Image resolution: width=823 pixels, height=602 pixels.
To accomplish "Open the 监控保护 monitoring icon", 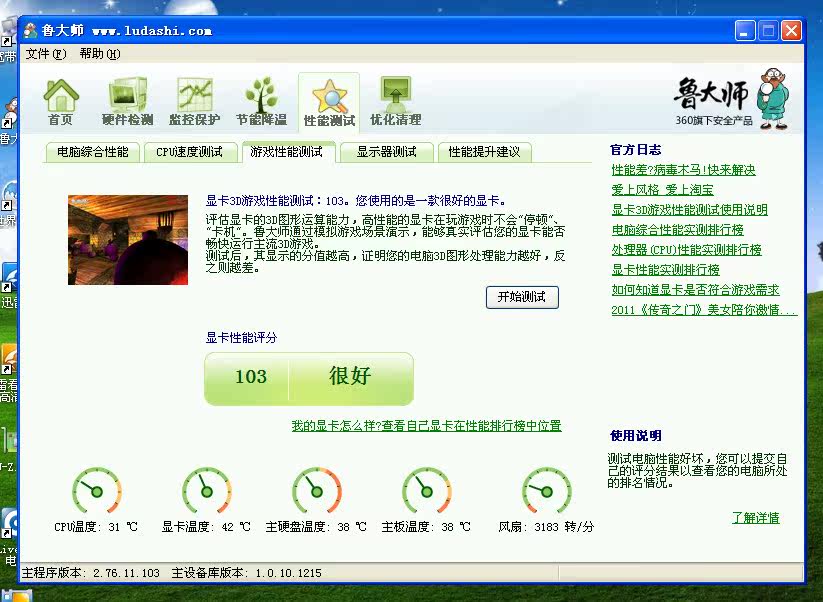I will tap(194, 102).
